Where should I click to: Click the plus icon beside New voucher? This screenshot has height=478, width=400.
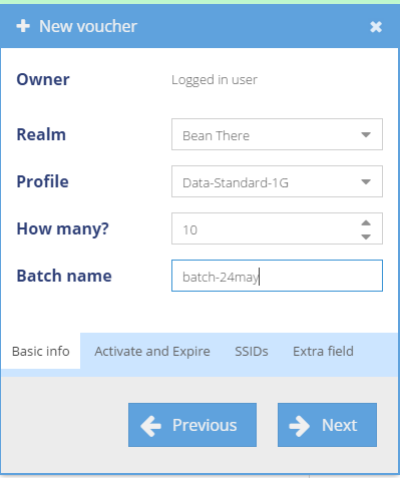23,26
